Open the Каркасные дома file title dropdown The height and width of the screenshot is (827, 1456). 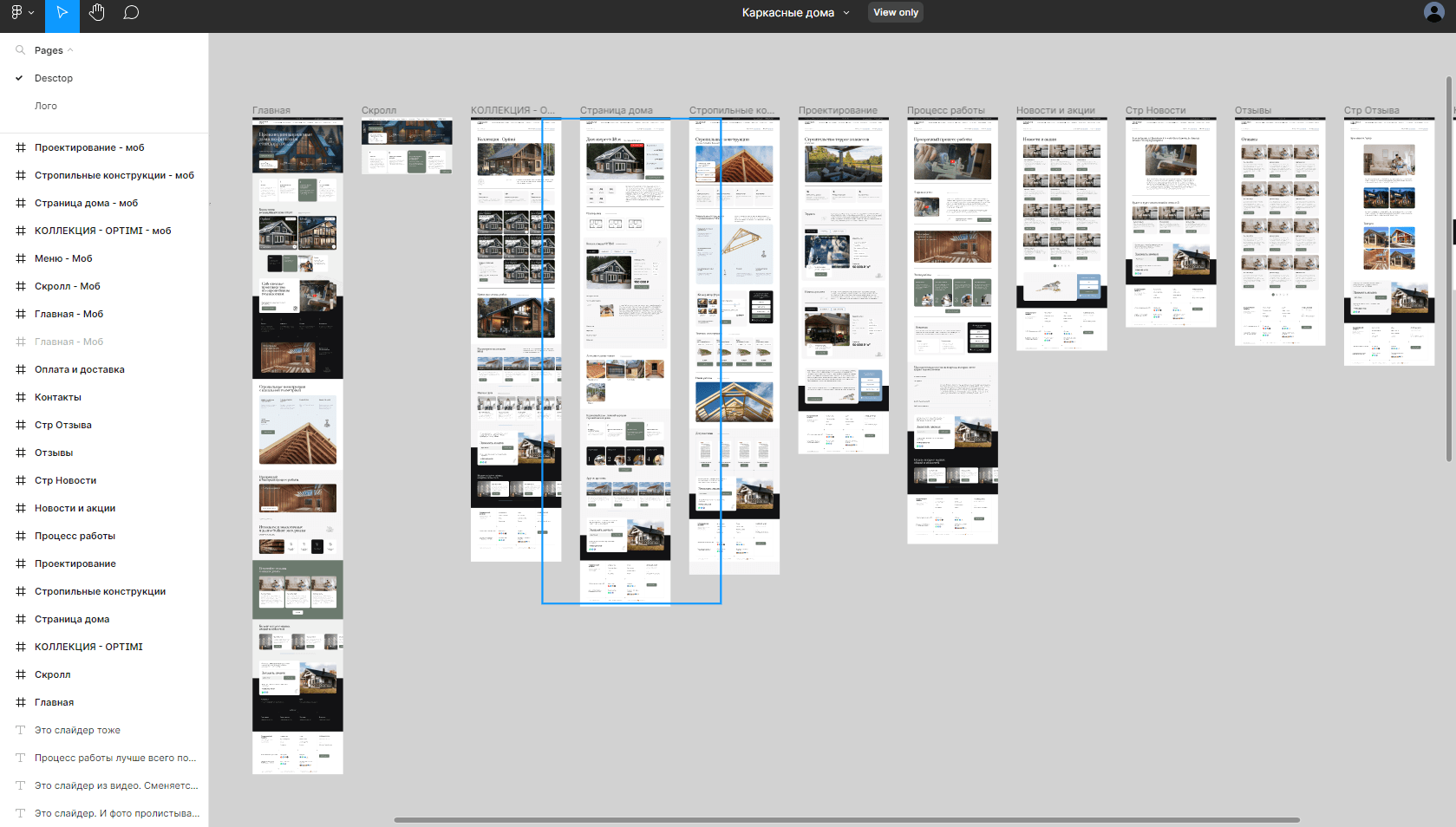(x=846, y=13)
